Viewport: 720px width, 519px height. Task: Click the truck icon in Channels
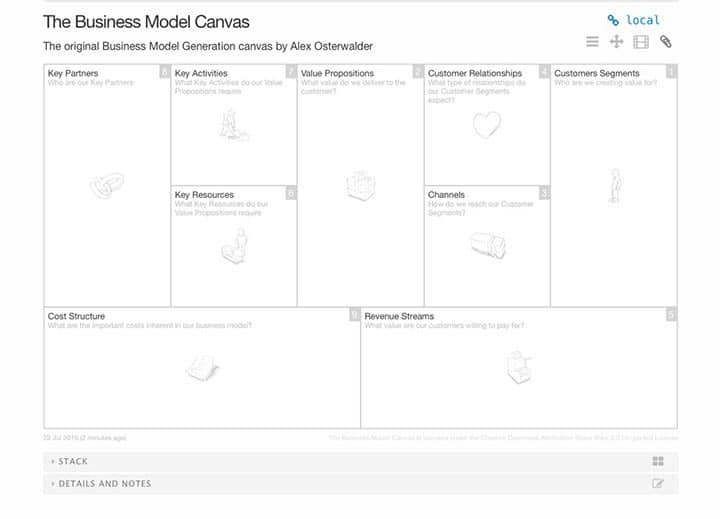pyautogui.click(x=487, y=245)
